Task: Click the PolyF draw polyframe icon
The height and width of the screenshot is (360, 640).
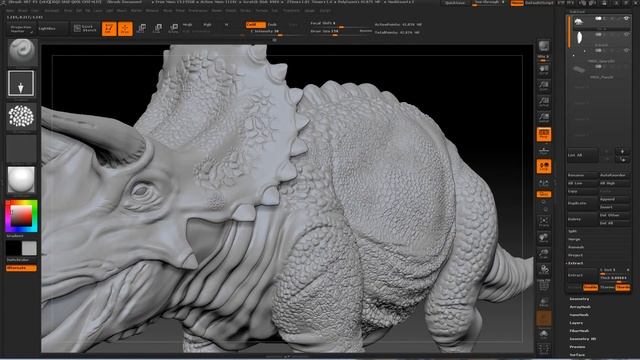Action: pos(544,286)
